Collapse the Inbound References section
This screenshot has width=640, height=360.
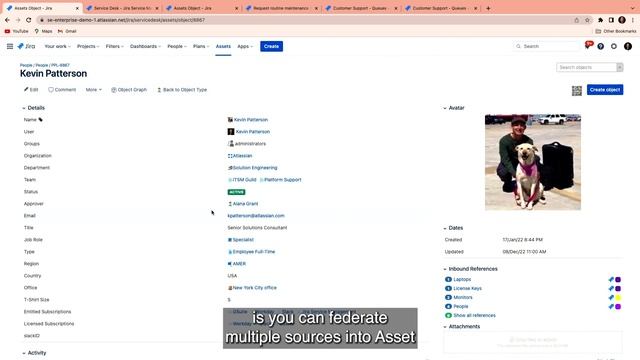[445, 269]
